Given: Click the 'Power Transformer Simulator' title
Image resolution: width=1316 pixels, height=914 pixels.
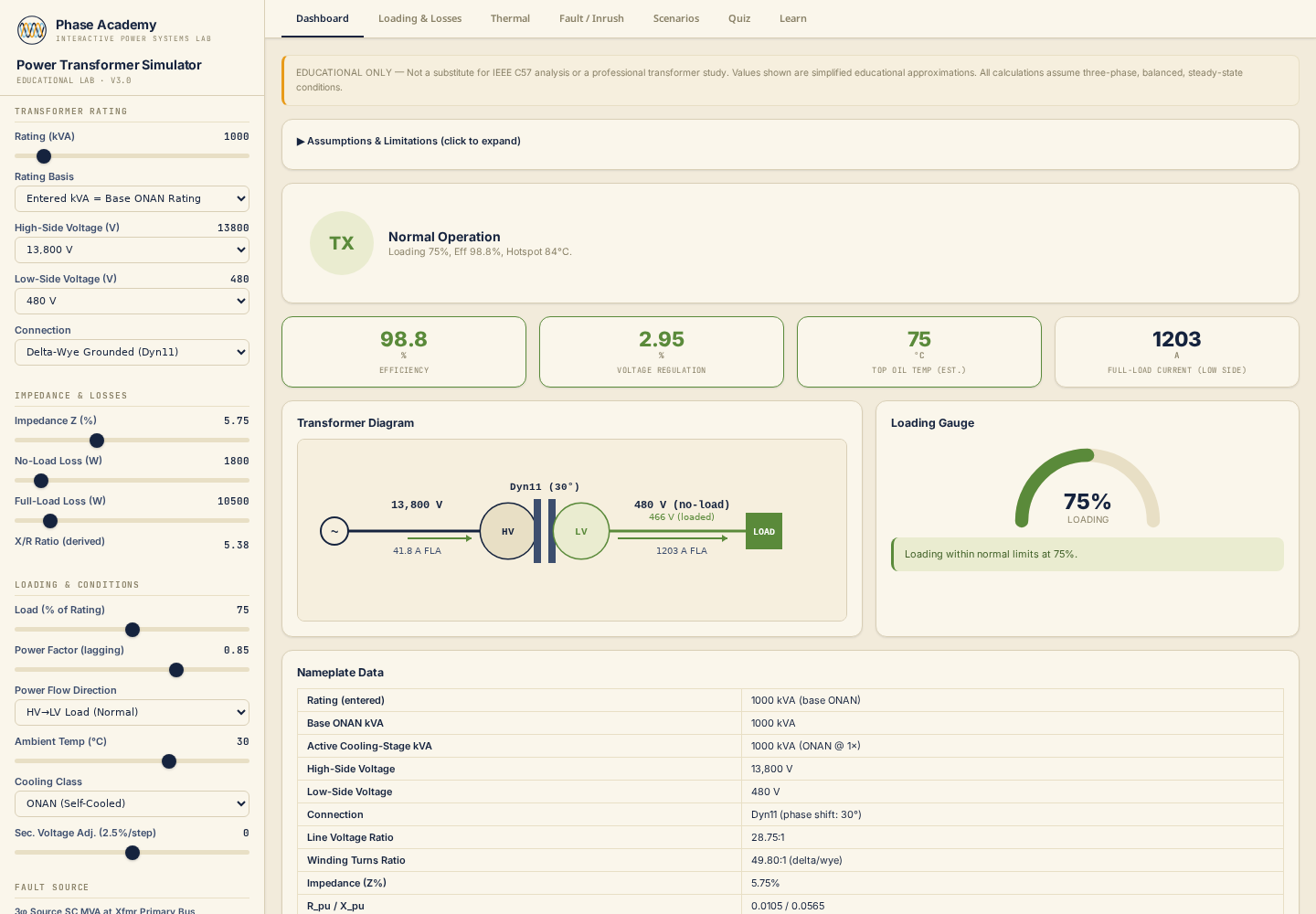Looking at the screenshot, I should 109,65.
